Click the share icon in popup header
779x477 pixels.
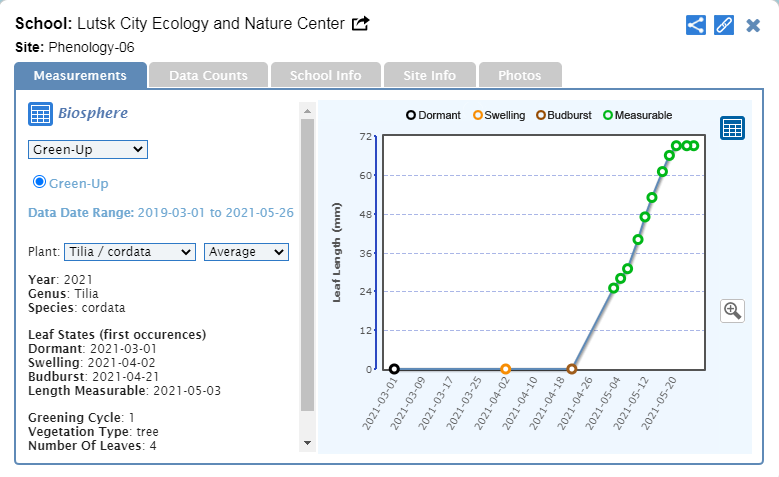pyautogui.click(x=696, y=25)
